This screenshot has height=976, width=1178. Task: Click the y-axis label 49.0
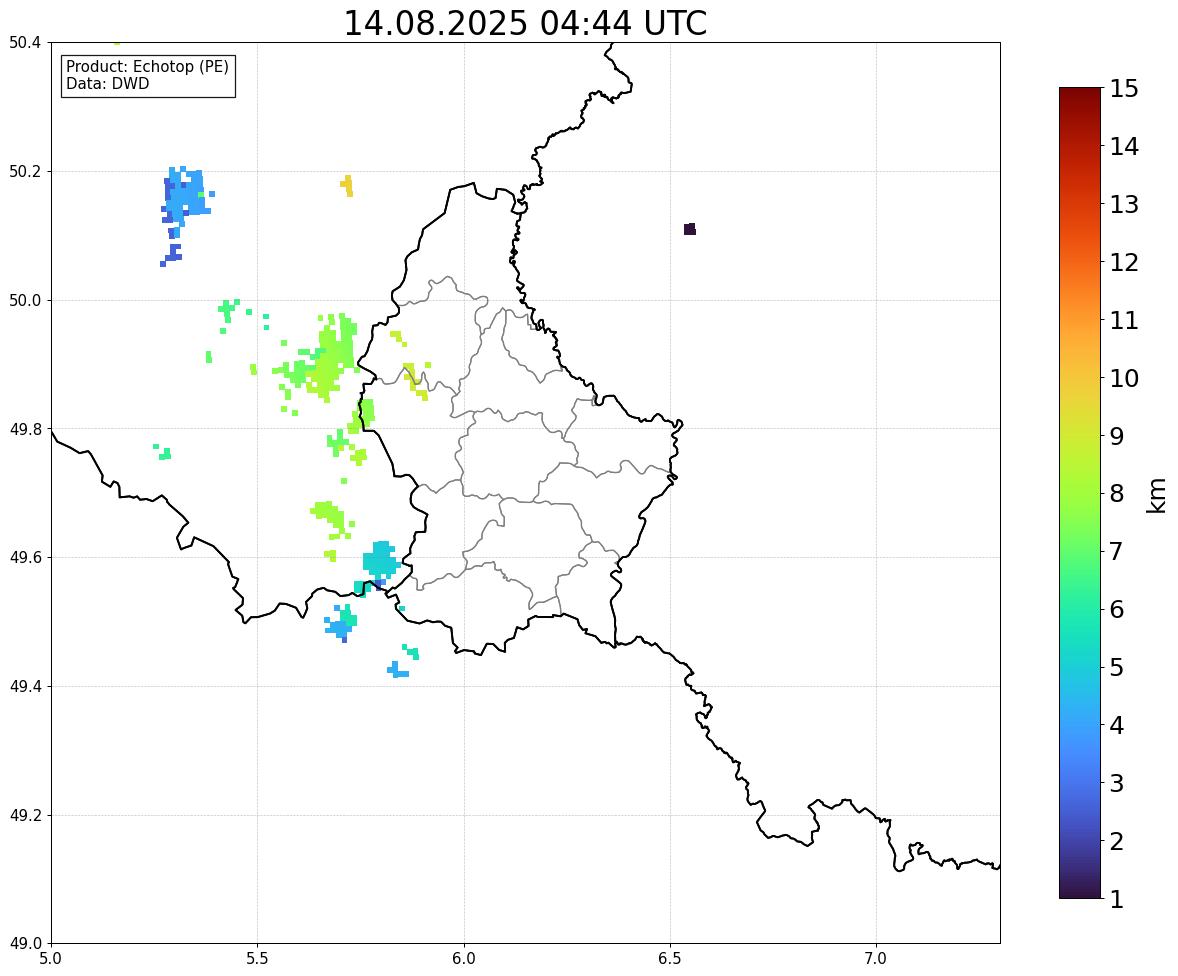25,944
